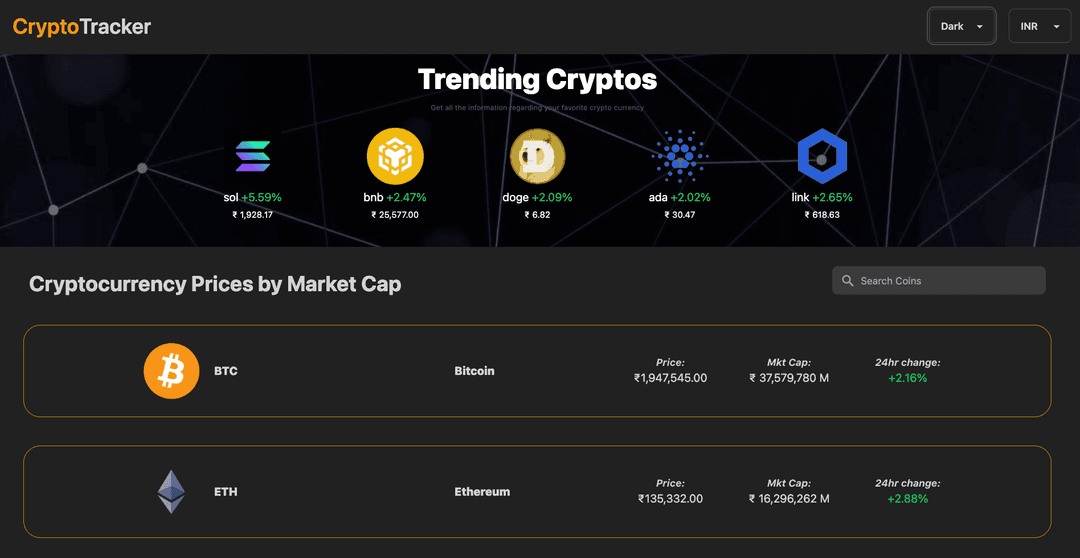
Task: Click the CryptoTracker logo link
Action: click(82, 27)
